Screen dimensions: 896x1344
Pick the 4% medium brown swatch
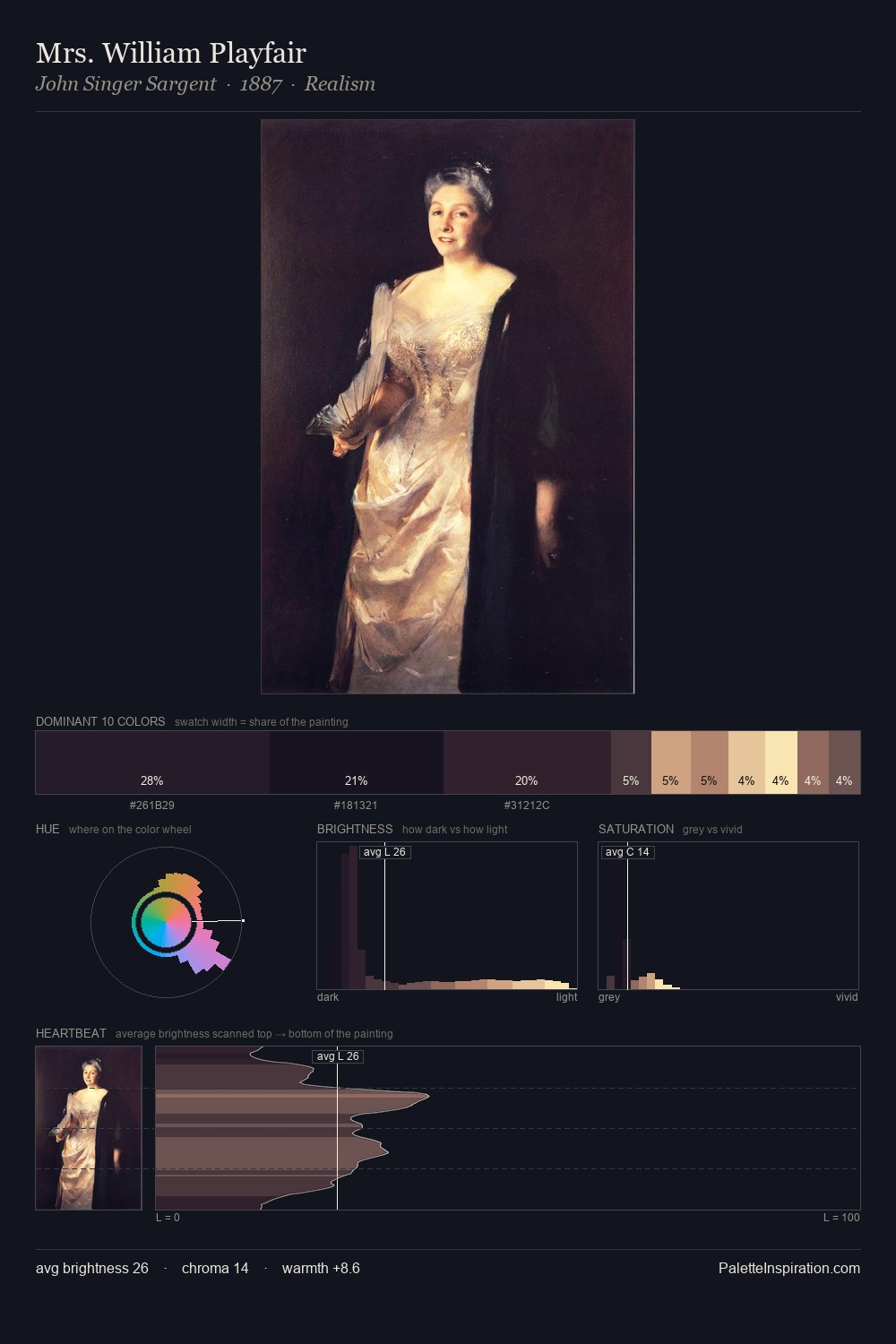click(x=813, y=762)
